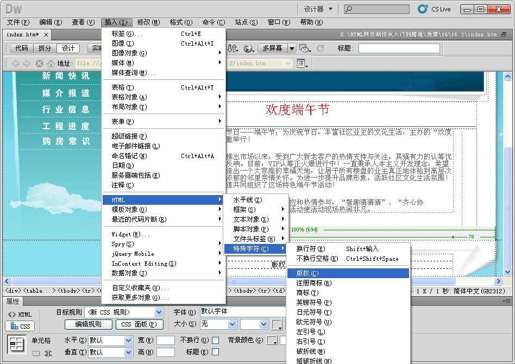
Task: Select 水平线 in the HTML submenu
Action: click(255, 200)
